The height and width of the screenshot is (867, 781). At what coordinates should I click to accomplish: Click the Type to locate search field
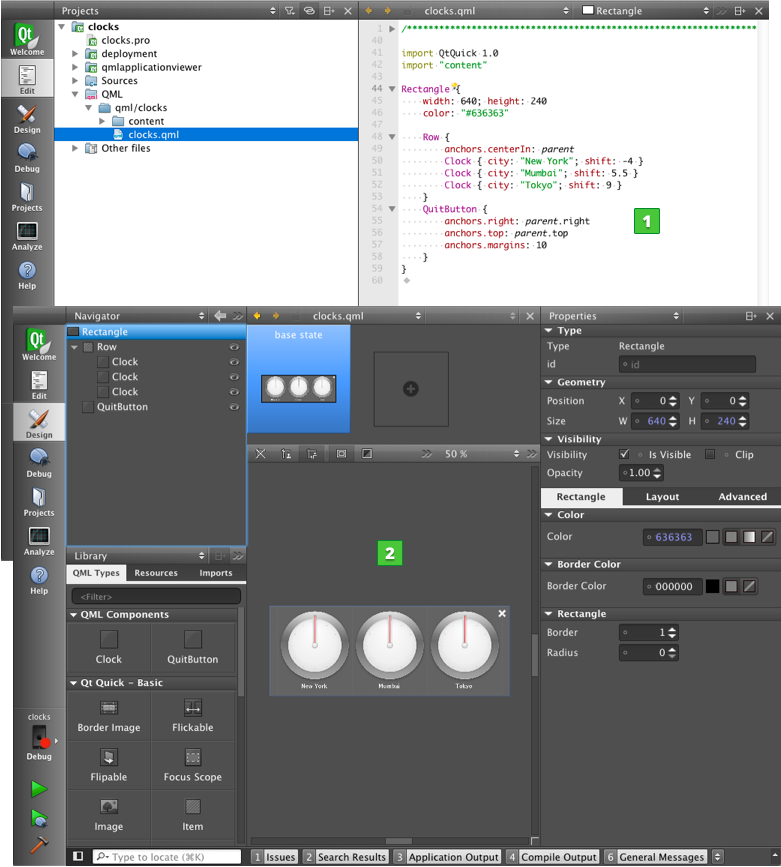pos(167,857)
